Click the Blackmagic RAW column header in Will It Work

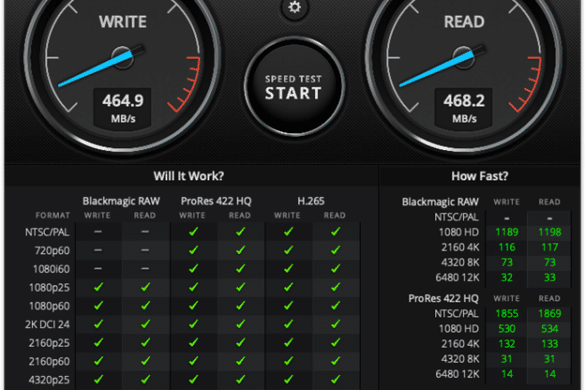click(x=121, y=201)
